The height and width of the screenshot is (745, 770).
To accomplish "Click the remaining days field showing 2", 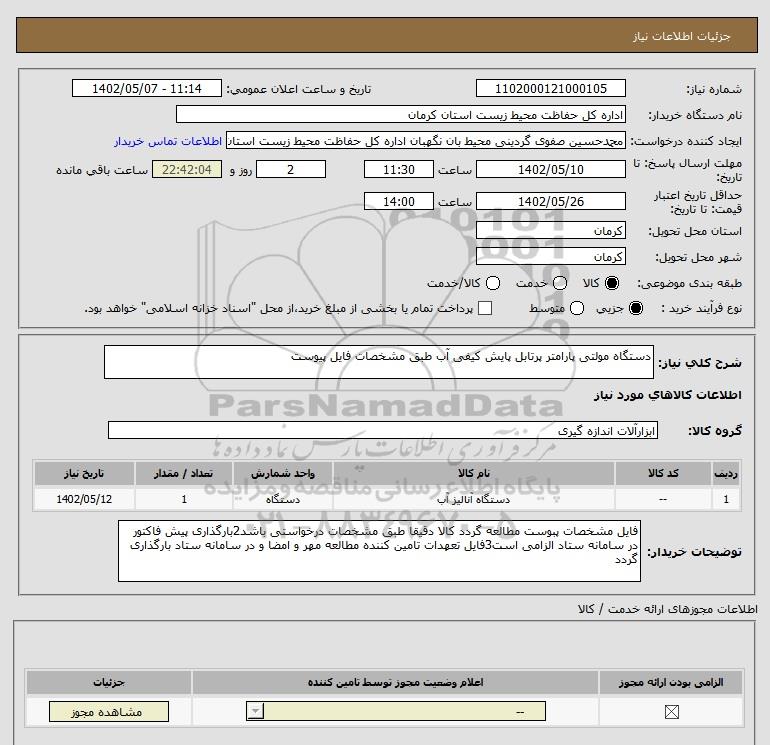I will (291, 169).
